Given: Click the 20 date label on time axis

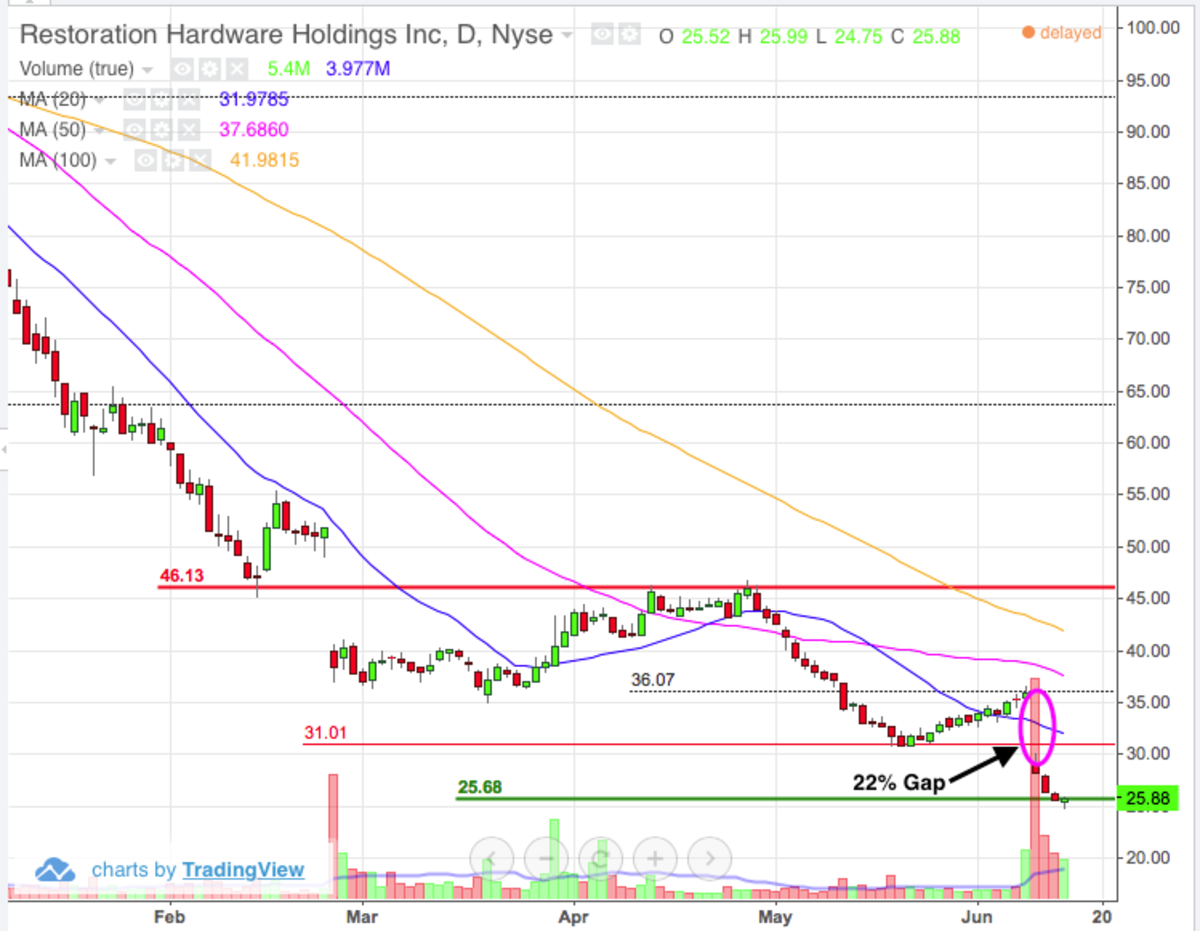Looking at the screenshot, I should pyautogui.click(x=1100, y=916).
